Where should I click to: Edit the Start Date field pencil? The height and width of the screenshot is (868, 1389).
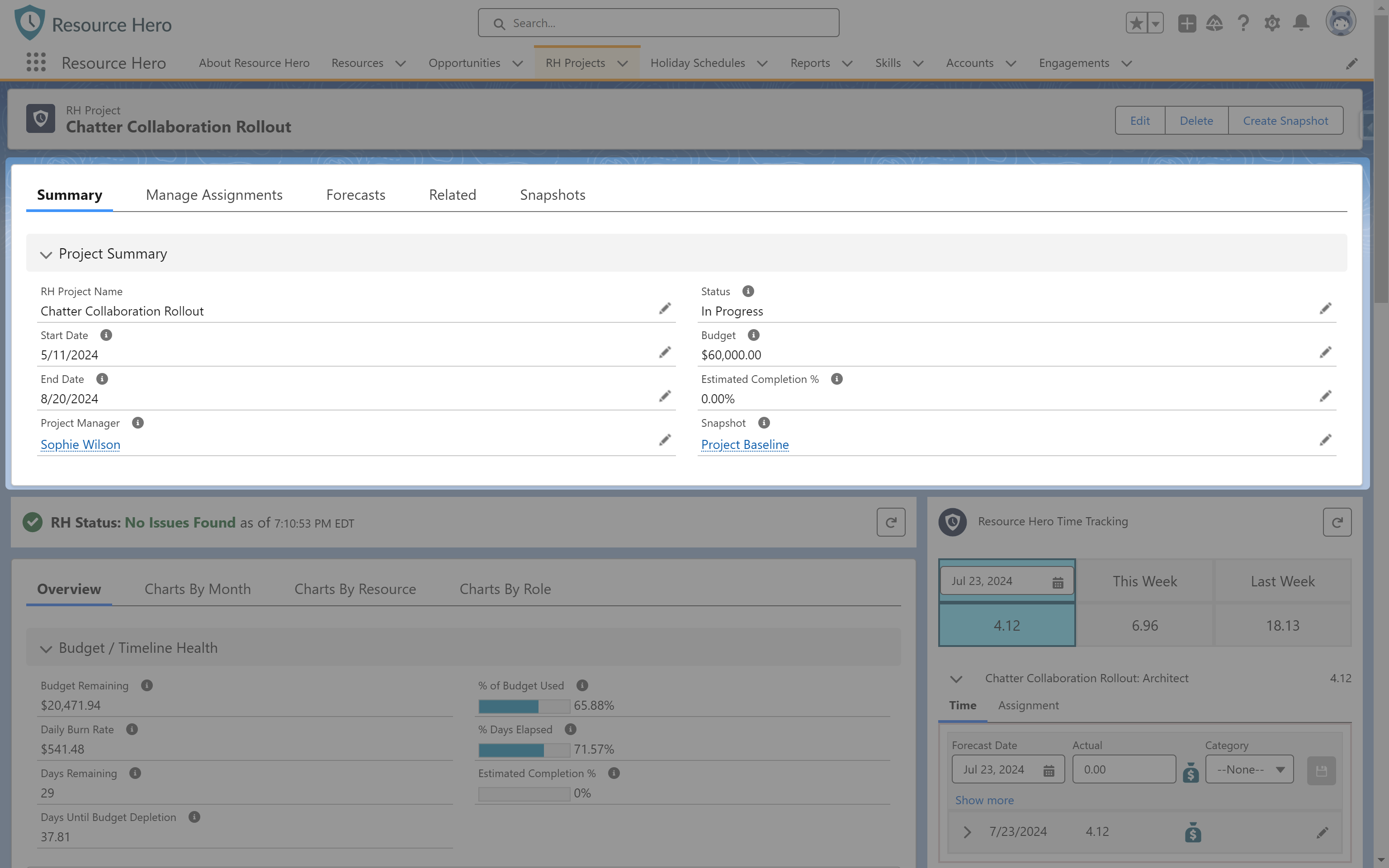coord(665,353)
